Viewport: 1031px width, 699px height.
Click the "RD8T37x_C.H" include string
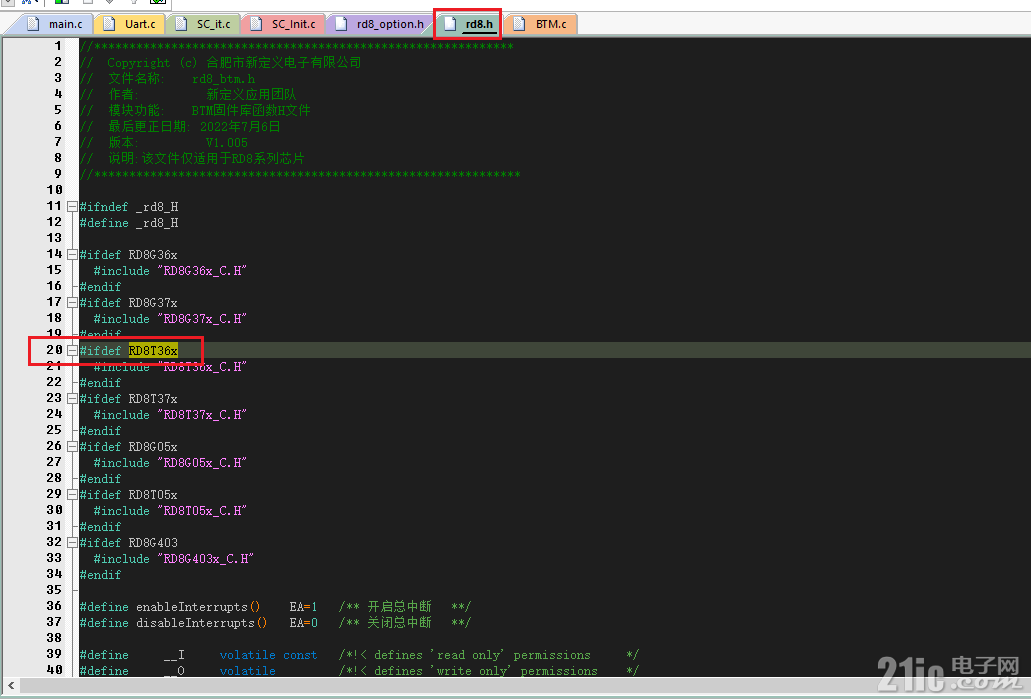[201, 414]
